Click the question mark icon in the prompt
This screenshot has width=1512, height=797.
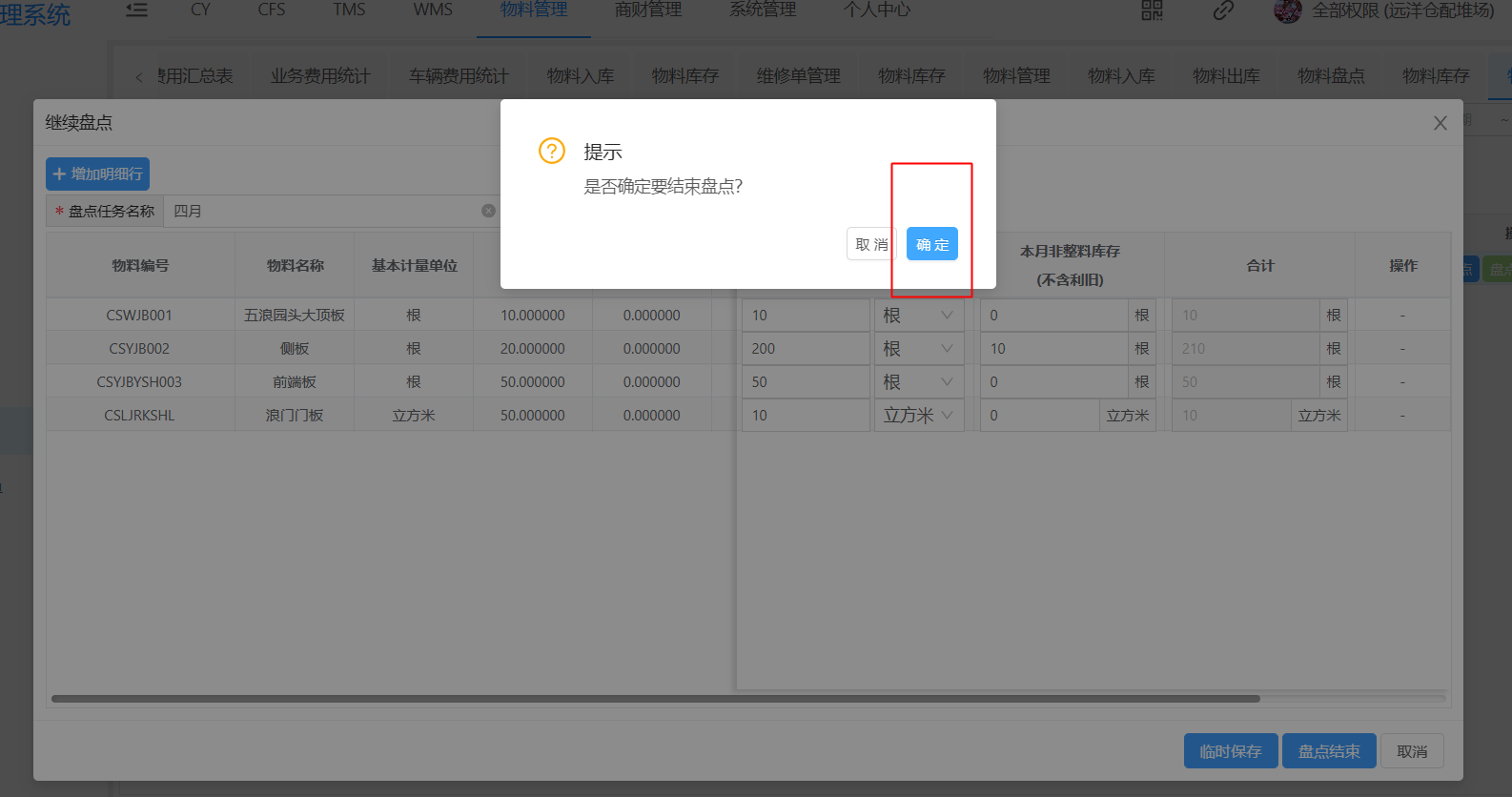pos(552,151)
